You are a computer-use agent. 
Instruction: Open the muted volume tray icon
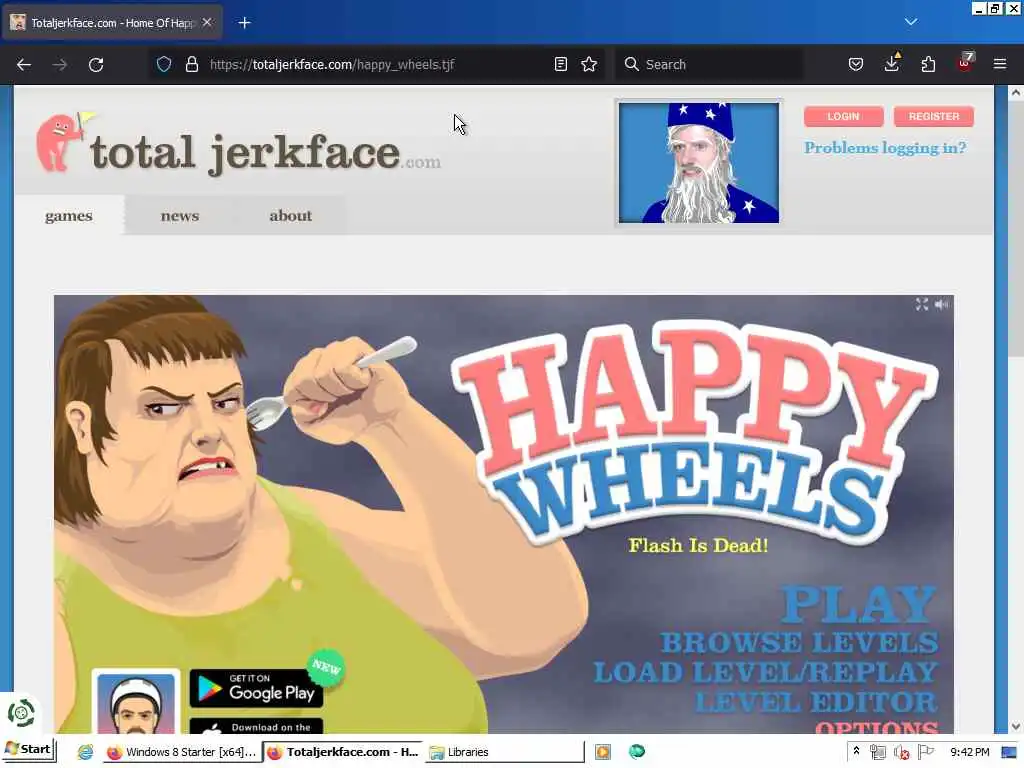(901, 752)
